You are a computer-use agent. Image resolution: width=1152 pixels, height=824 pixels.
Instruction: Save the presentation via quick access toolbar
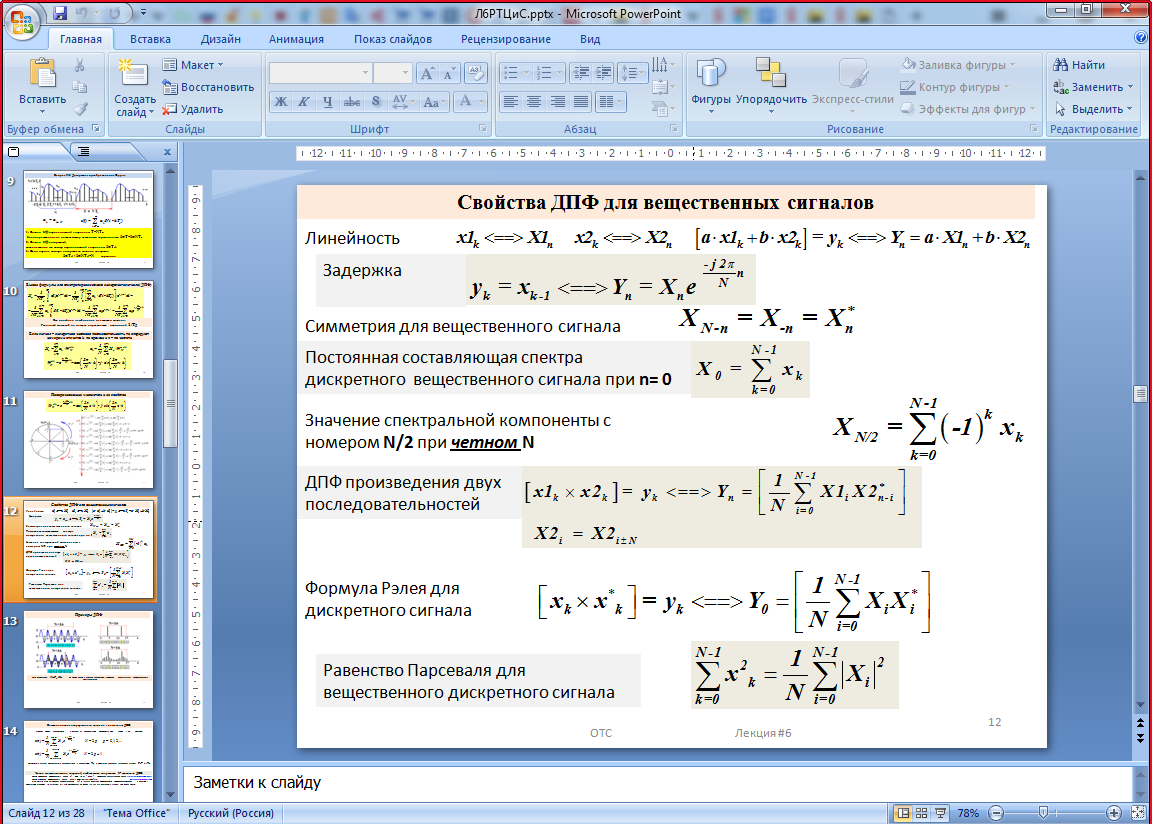(x=60, y=13)
